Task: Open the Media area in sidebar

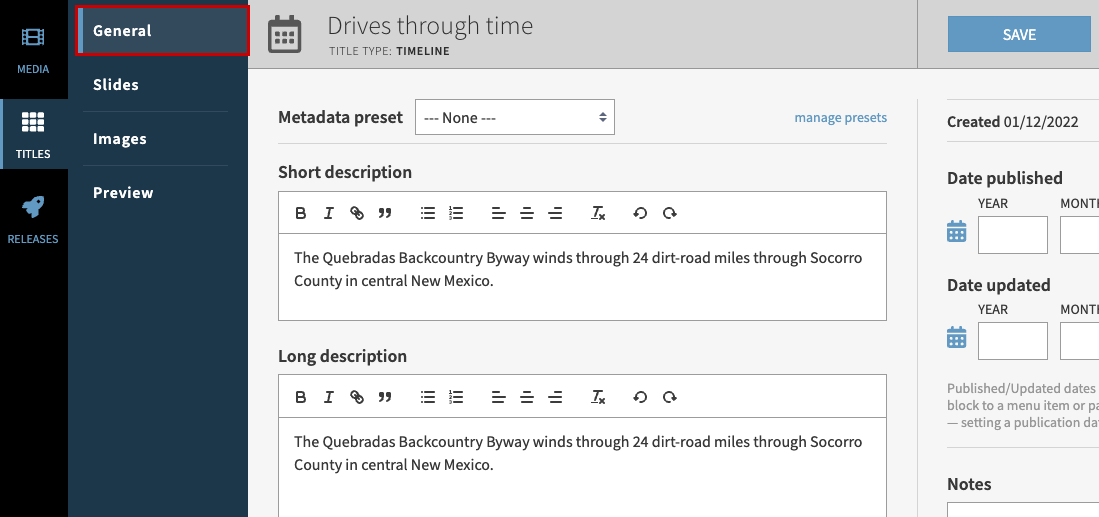Action: pos(33,50)
